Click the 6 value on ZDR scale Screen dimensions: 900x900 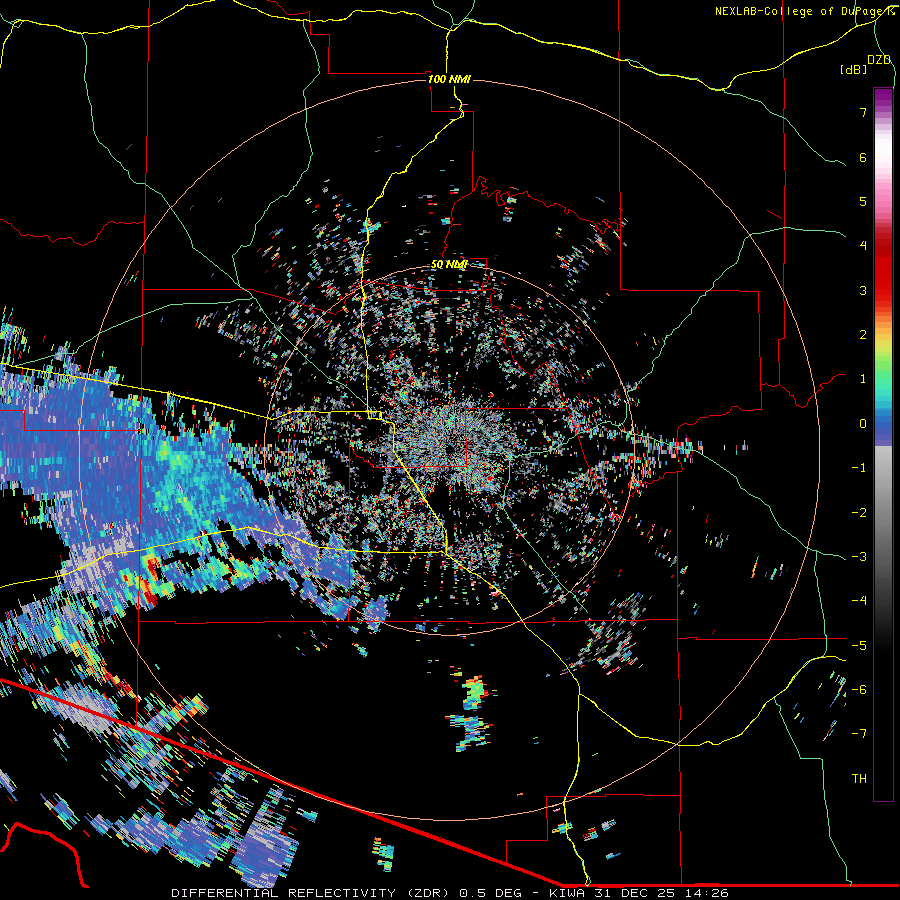tap(863, 157)
